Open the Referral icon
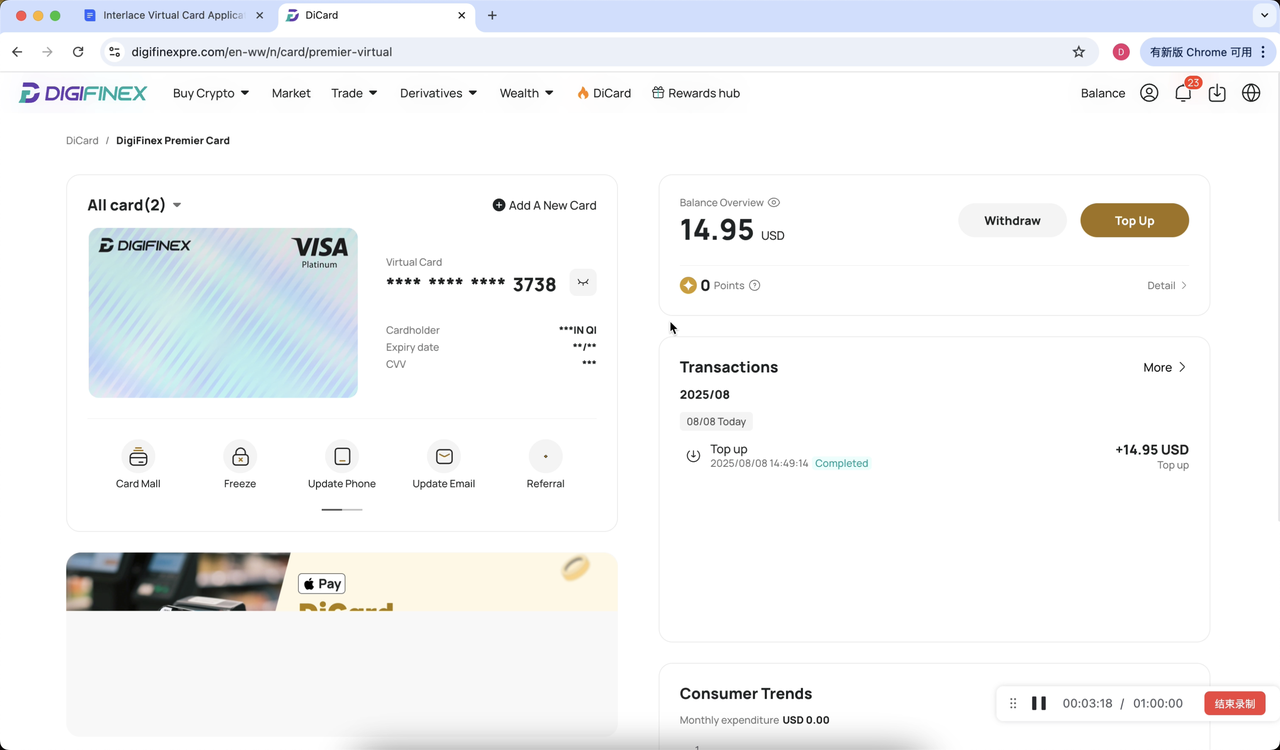This screenshot has width=1280, height=750. tap(545, 456)
